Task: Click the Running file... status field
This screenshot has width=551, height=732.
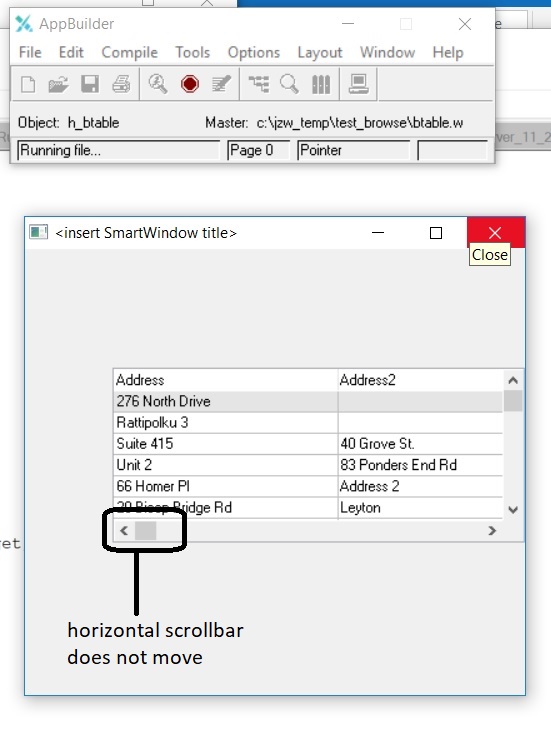Action: pyautogui.click(x=118, y=150)
